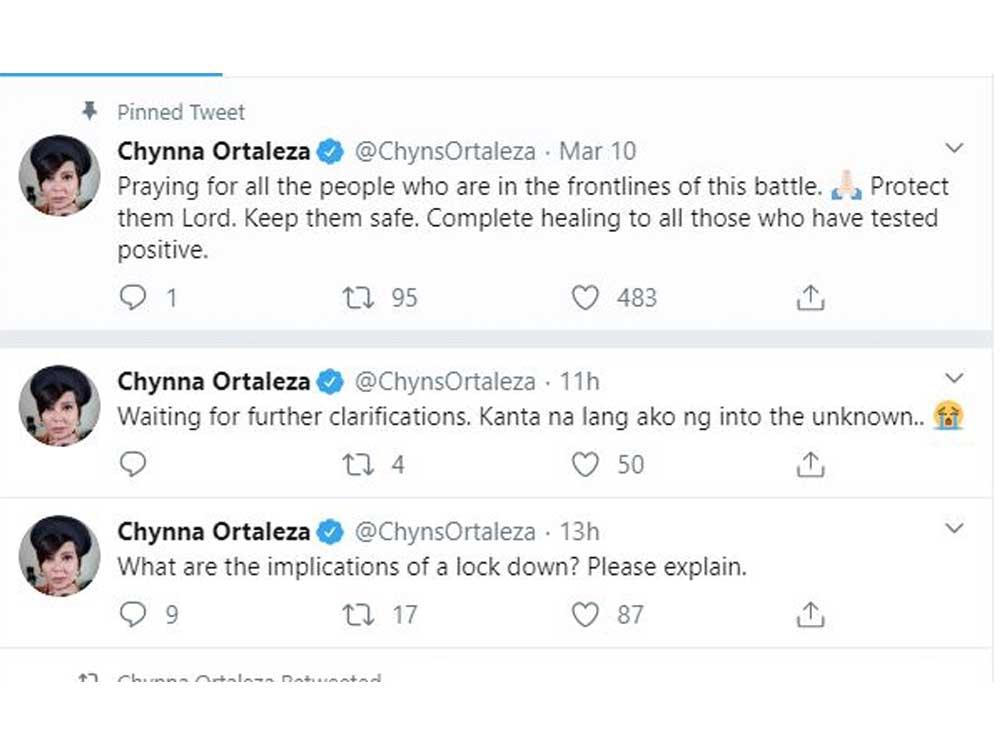The width and height of the screenshot is (1000, 750).
Task: Open the share icon on the 'into the unknown' tweet
Action: click(810, 464)
